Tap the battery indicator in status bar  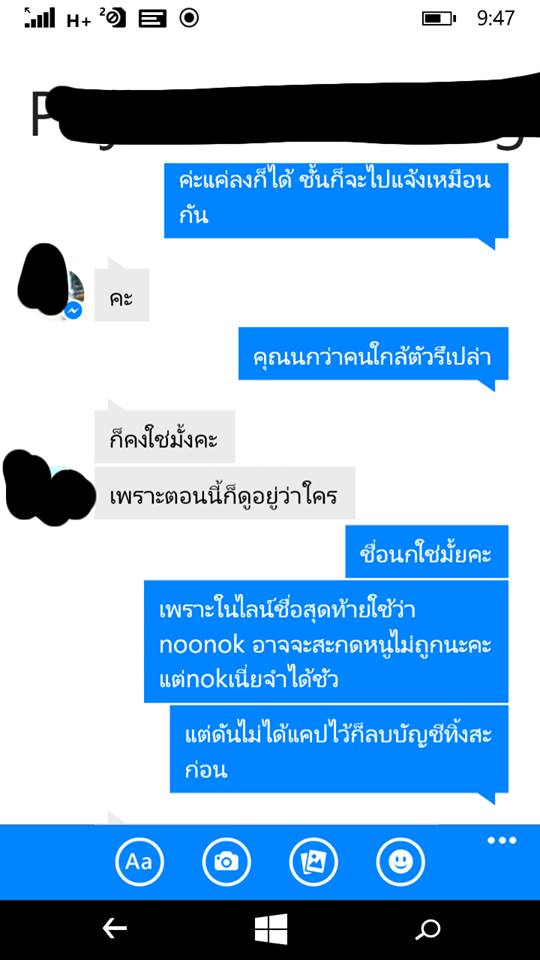(x=438, y=19)
